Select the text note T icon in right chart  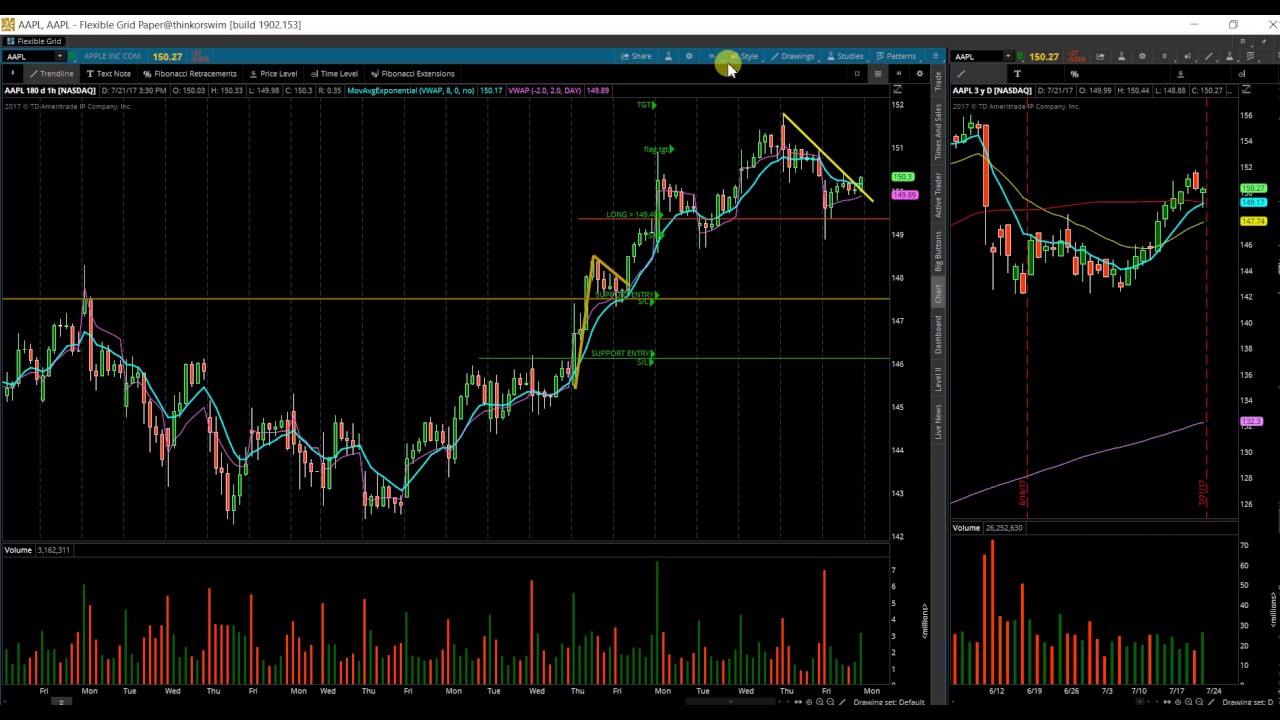pyautogui.click(x=1017, y=73)
